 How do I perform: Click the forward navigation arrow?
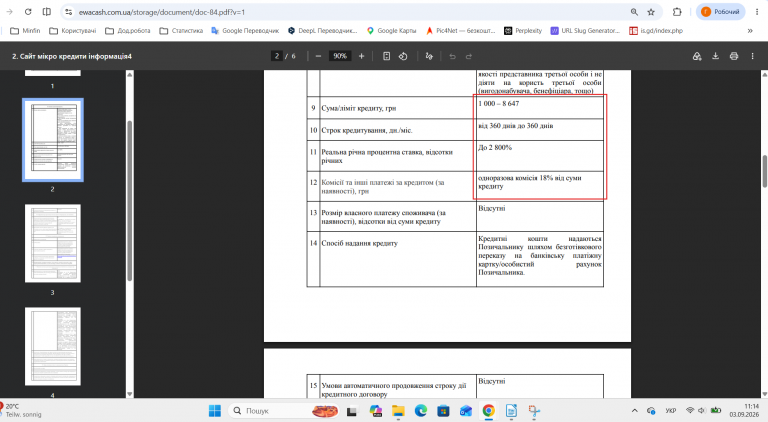[x=10, y=12]
